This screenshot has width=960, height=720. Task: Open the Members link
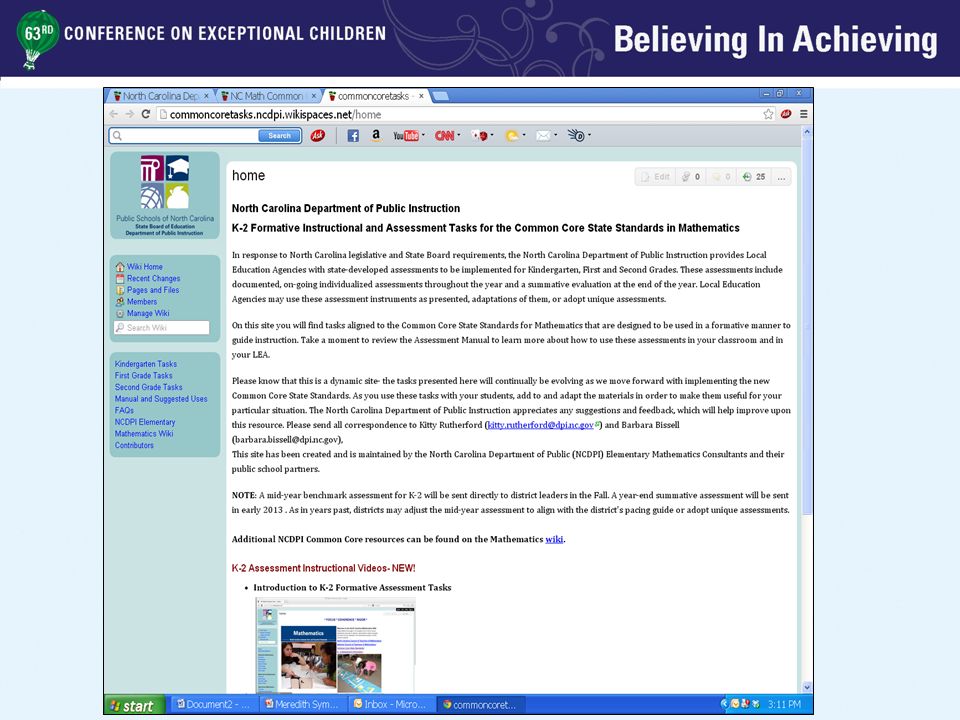pos(141,302)
